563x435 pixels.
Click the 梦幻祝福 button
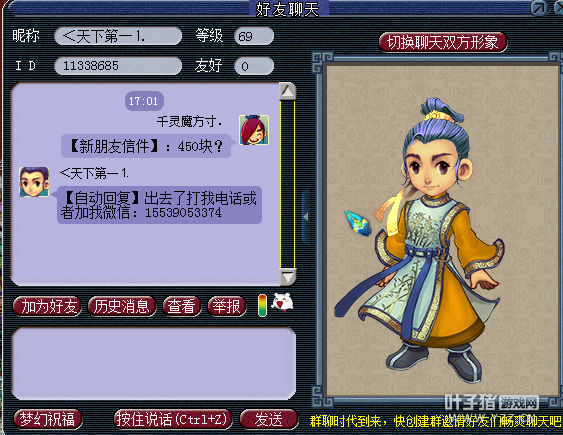[x=48, y=419]
